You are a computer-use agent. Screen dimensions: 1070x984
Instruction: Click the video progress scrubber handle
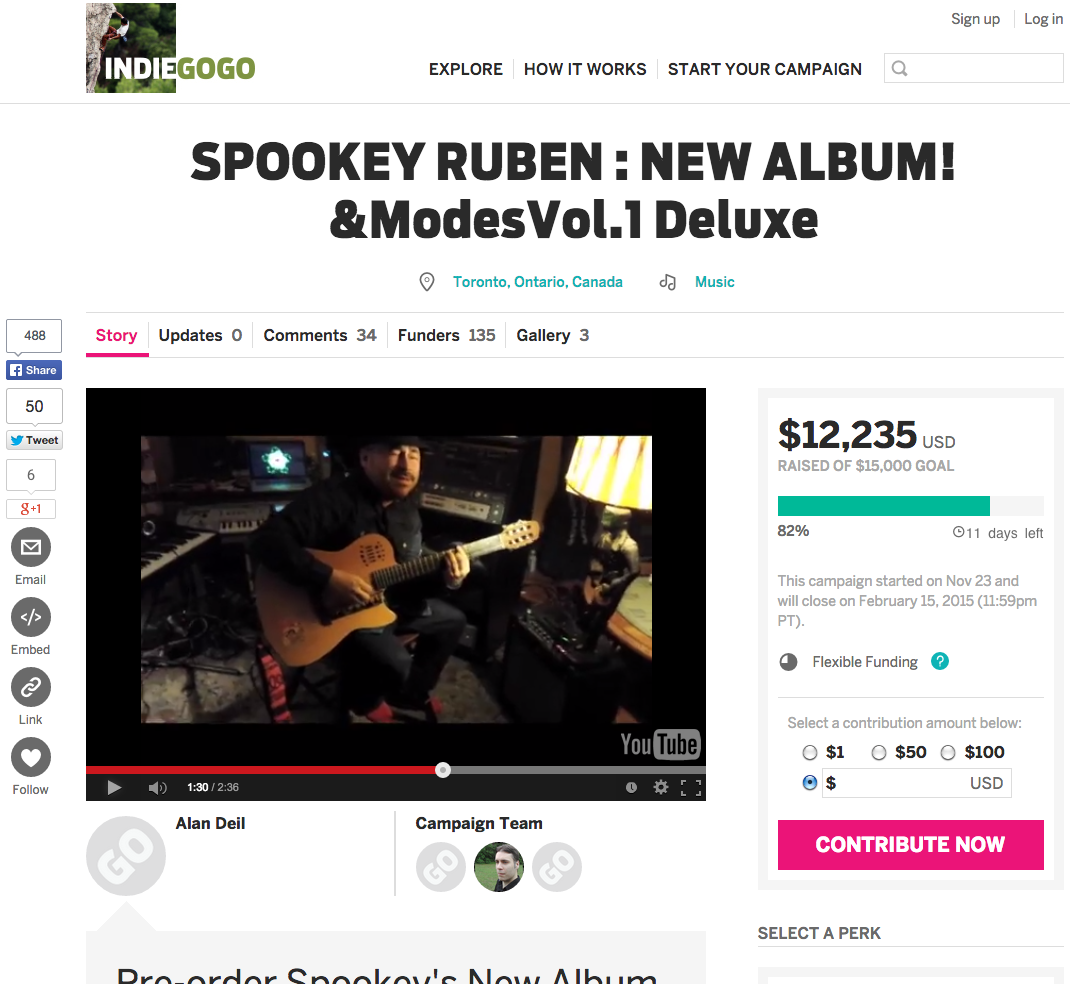(443, 770)
